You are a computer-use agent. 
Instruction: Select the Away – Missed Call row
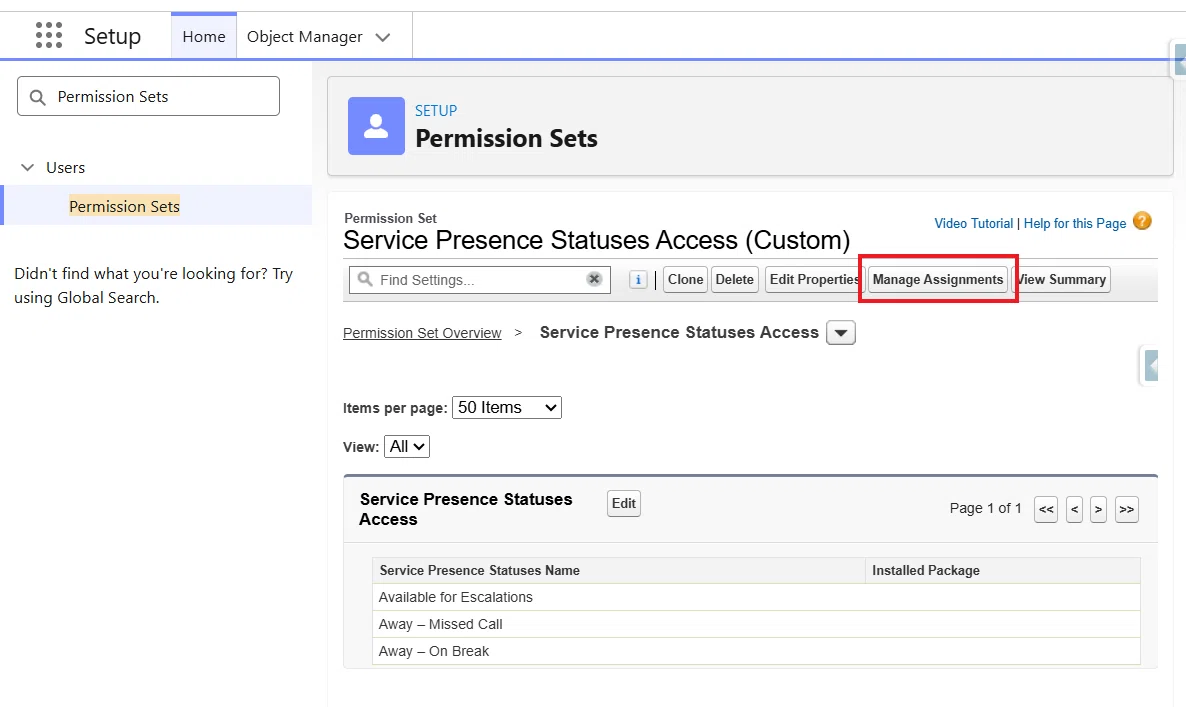(756, 625)
